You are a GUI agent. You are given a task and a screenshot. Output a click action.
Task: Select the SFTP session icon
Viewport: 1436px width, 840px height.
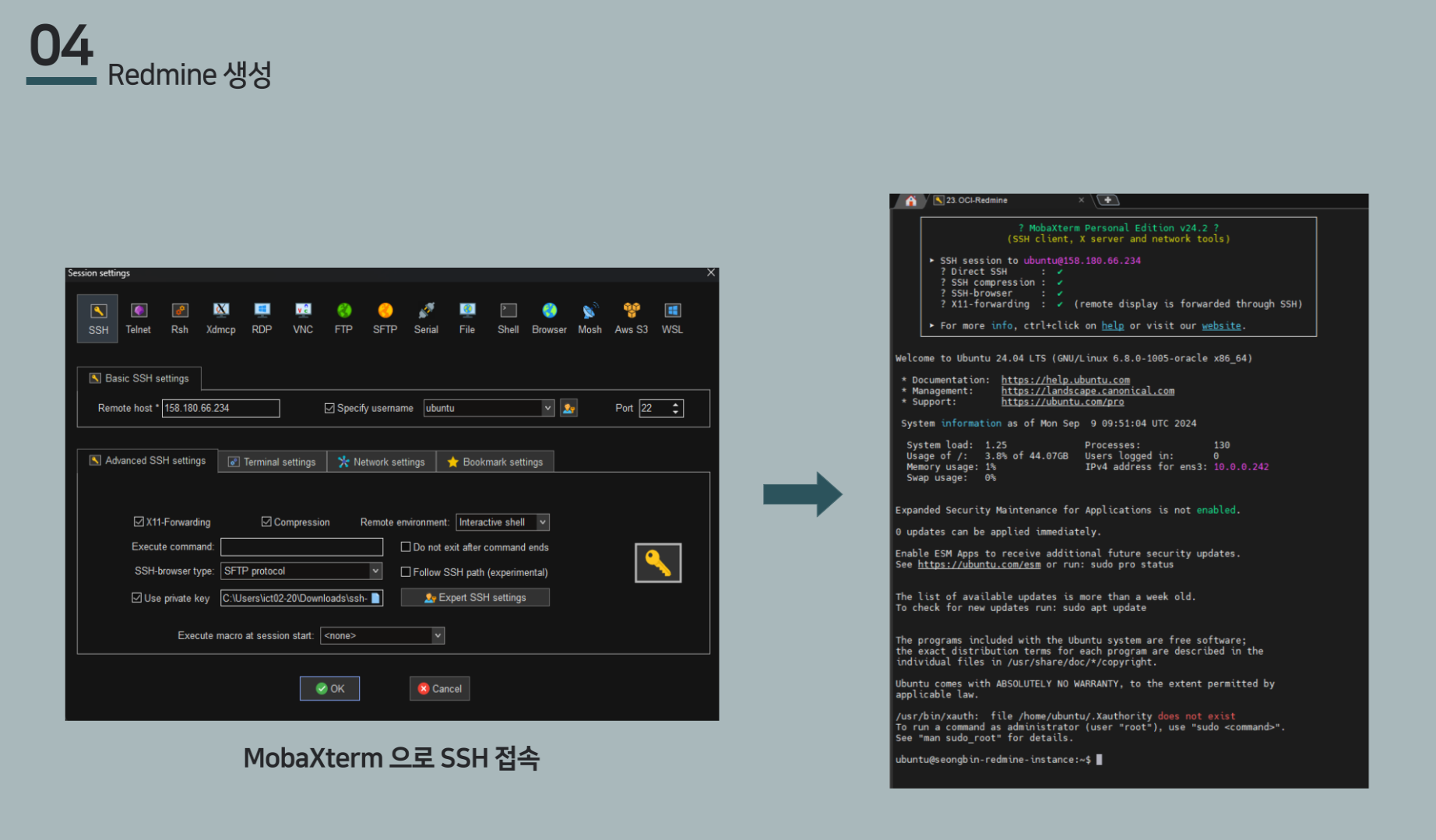385,318
